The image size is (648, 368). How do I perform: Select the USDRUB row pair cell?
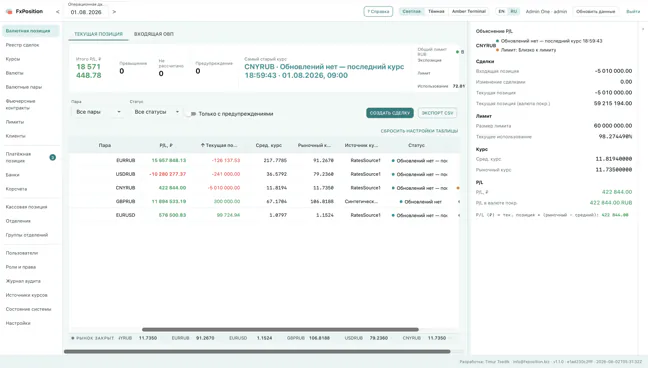(125, 174)
